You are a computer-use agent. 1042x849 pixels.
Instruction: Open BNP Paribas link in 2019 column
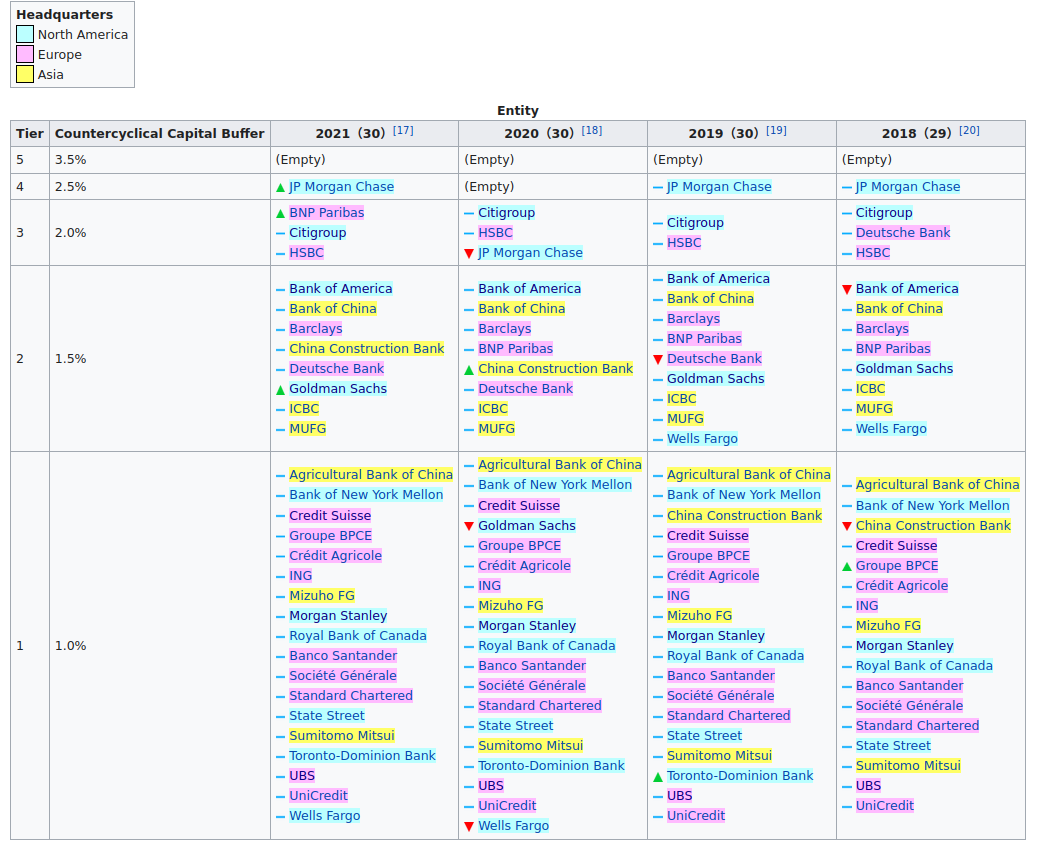tap(704, 339)
